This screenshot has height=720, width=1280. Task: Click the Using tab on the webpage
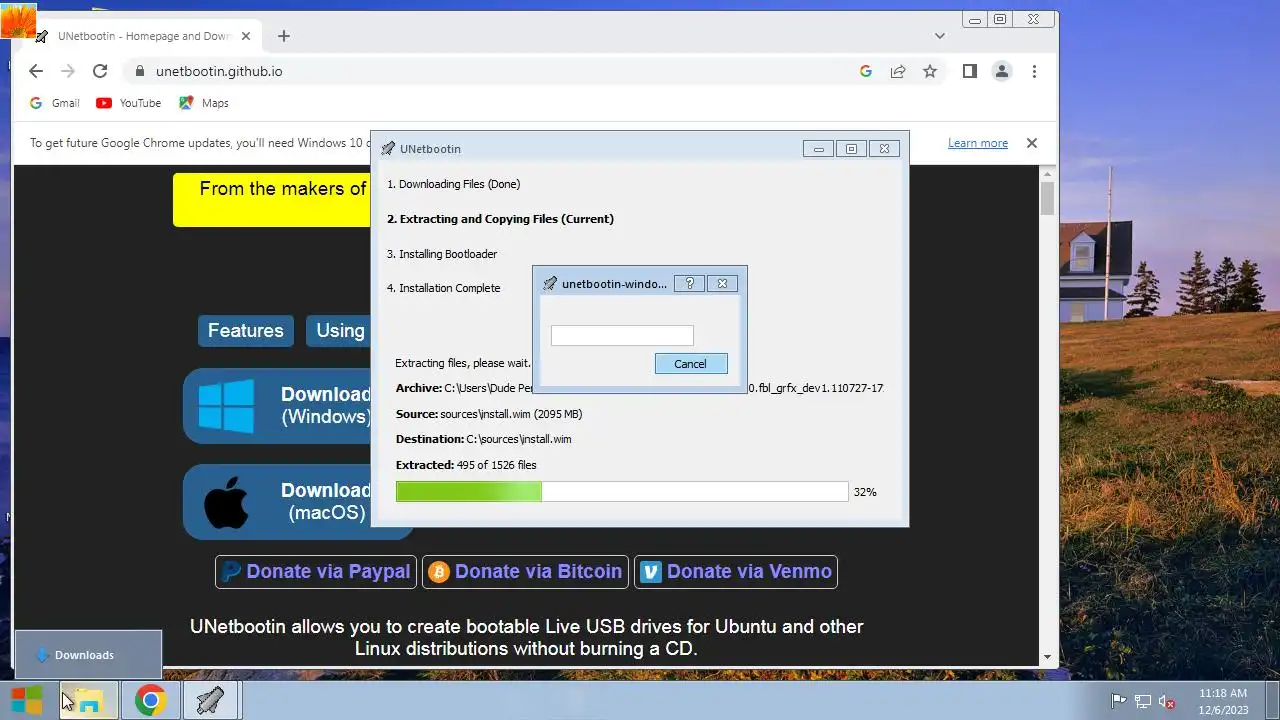[x=339, y=331]
